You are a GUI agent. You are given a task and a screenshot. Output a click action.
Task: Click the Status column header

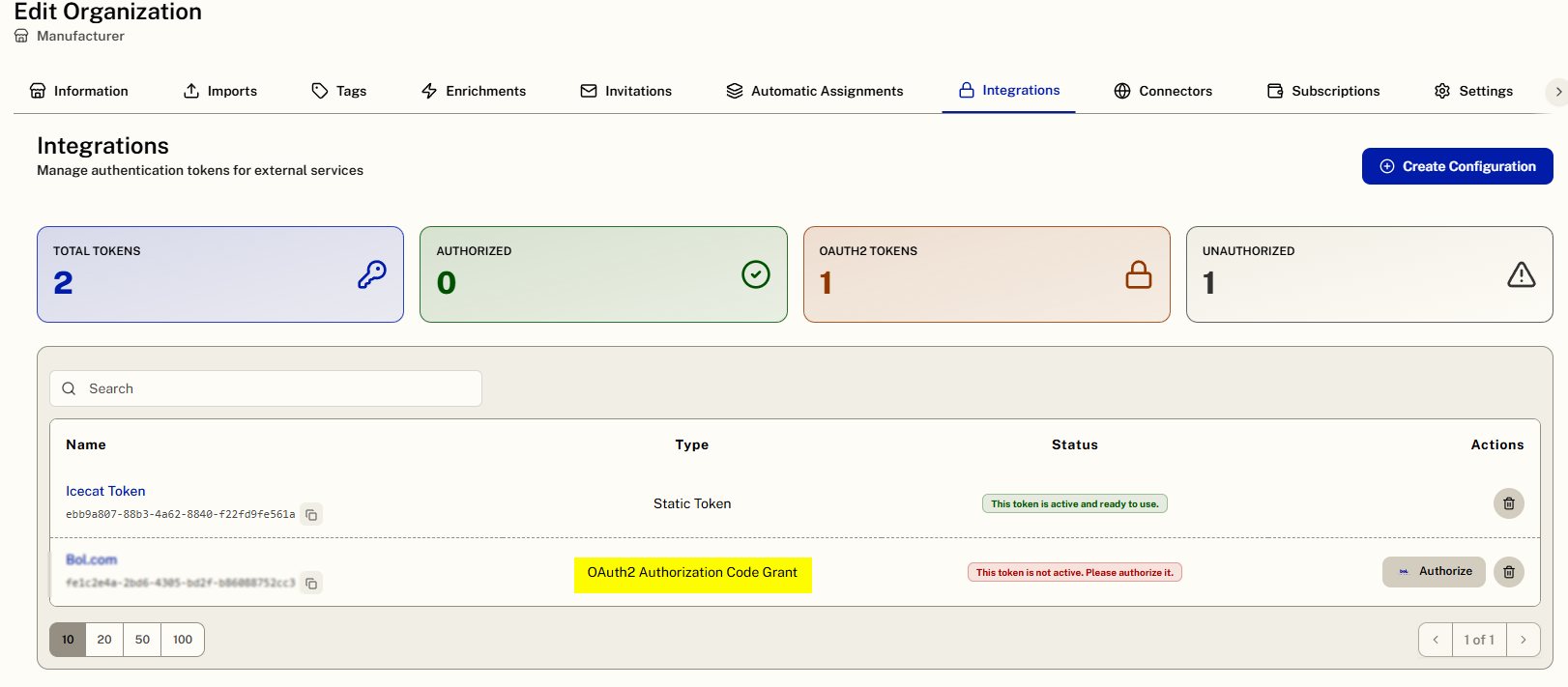1075,444
